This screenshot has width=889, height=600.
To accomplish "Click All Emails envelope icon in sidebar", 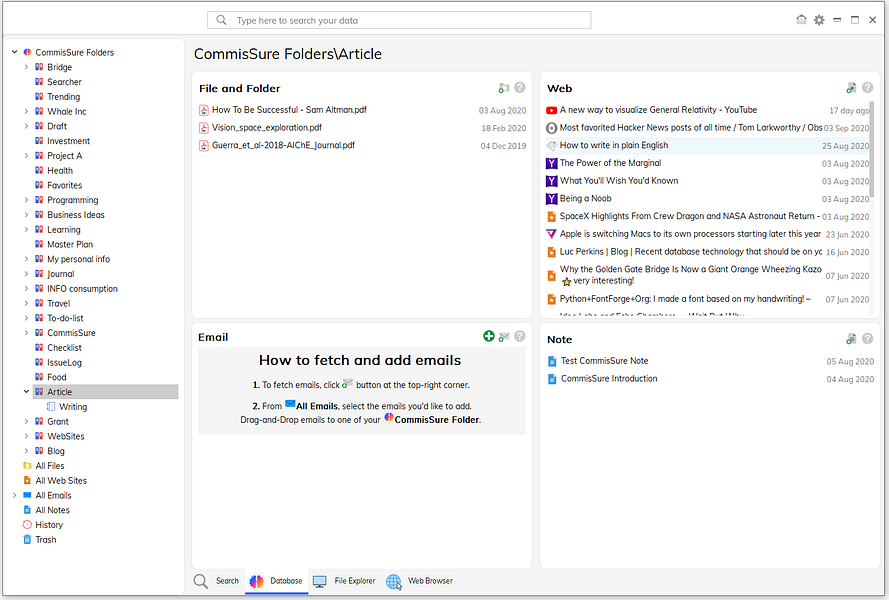I will coord(27,495).
